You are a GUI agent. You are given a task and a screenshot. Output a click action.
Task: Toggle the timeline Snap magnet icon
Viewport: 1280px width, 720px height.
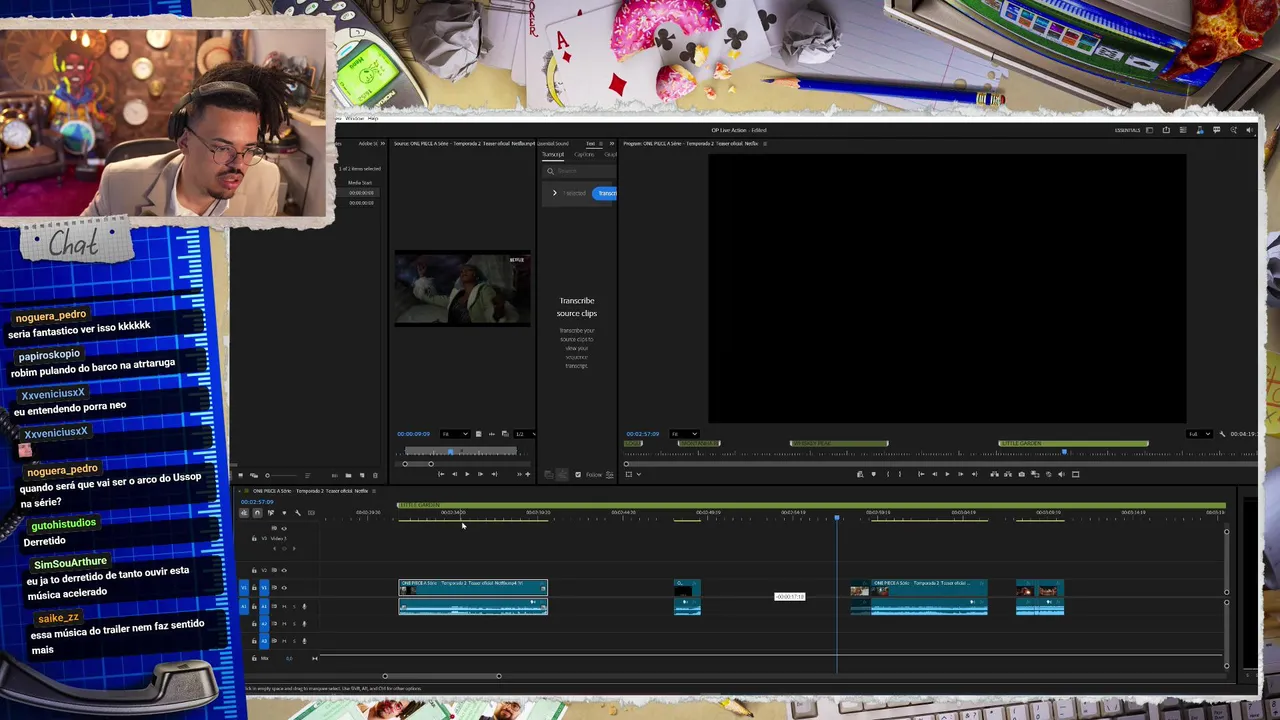(257, 513)
